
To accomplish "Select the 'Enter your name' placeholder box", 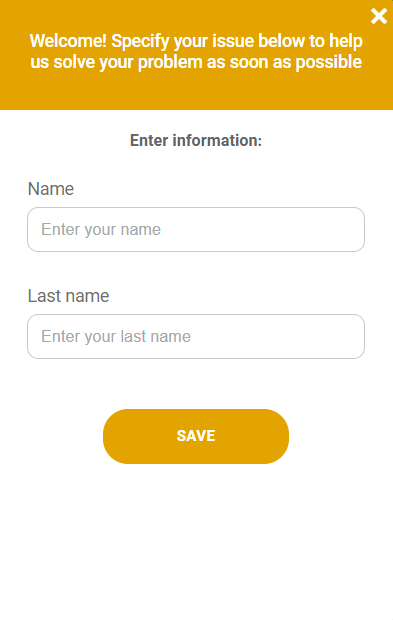I will [196, 229].
